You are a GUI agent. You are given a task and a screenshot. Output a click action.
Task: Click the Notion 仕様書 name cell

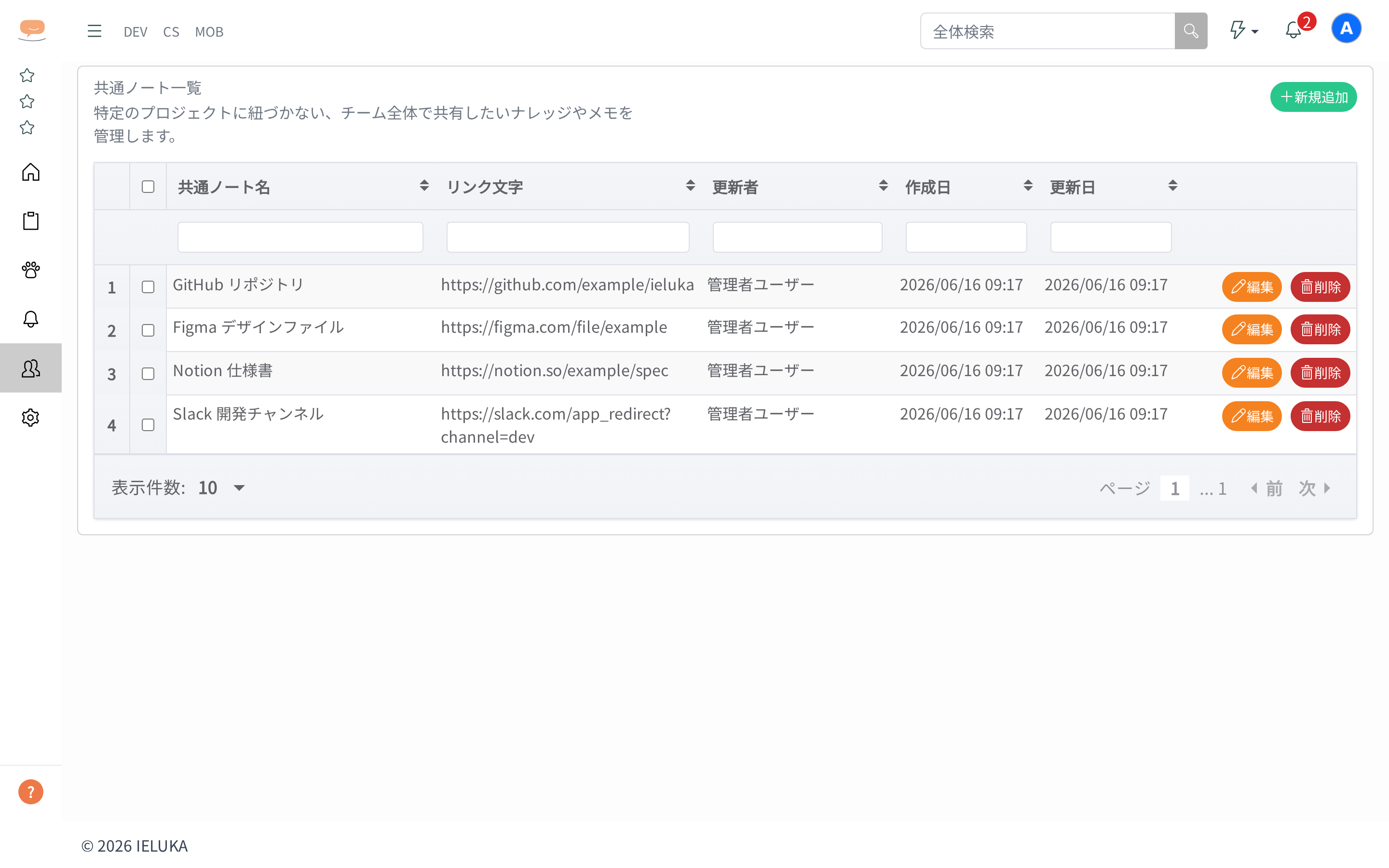[x=223, y=371]
